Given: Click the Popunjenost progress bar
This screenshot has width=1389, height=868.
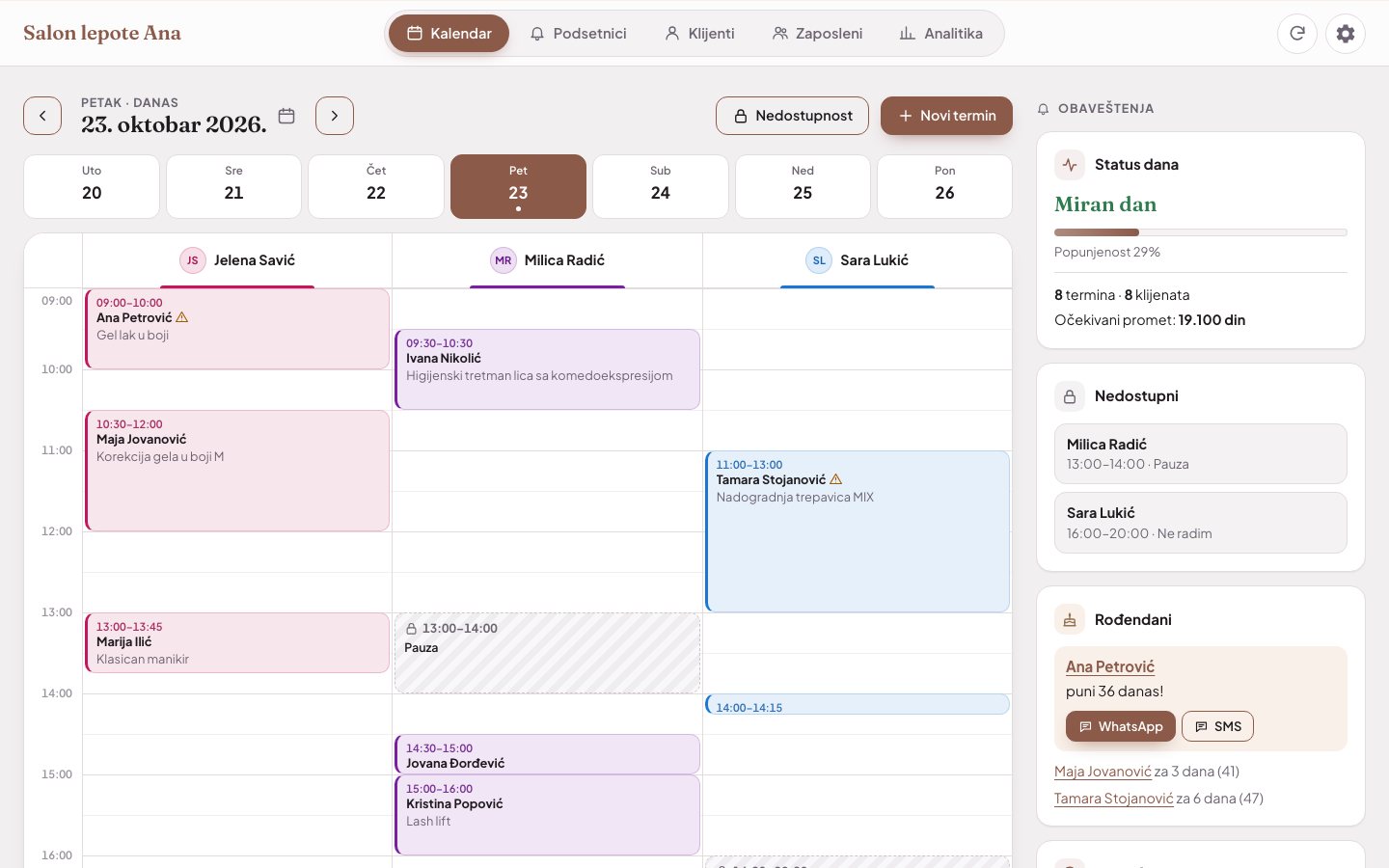Looking at the screenshot, I should coord(1201,232).
